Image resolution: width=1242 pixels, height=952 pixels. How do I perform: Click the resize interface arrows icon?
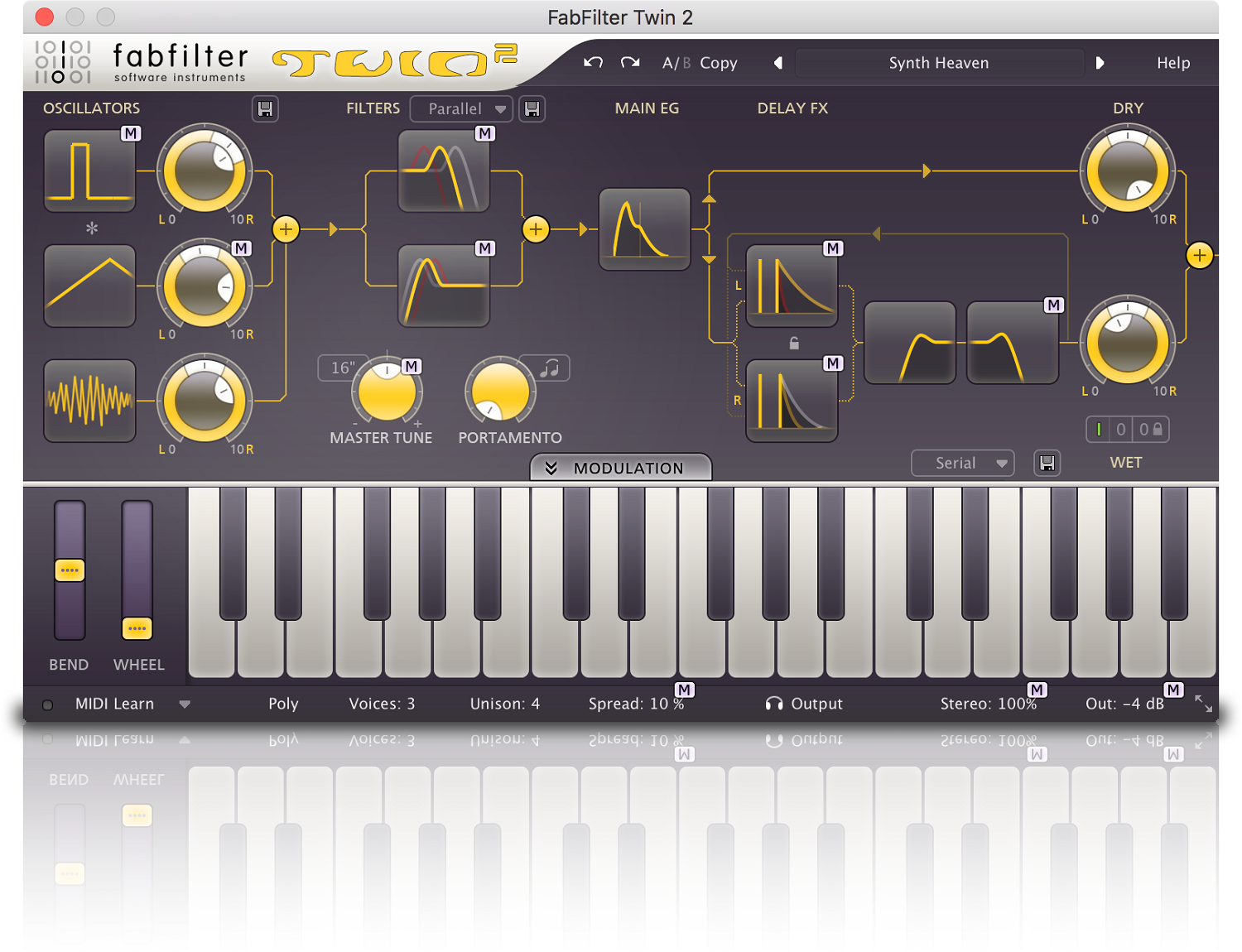click(x=1203, y=704)
